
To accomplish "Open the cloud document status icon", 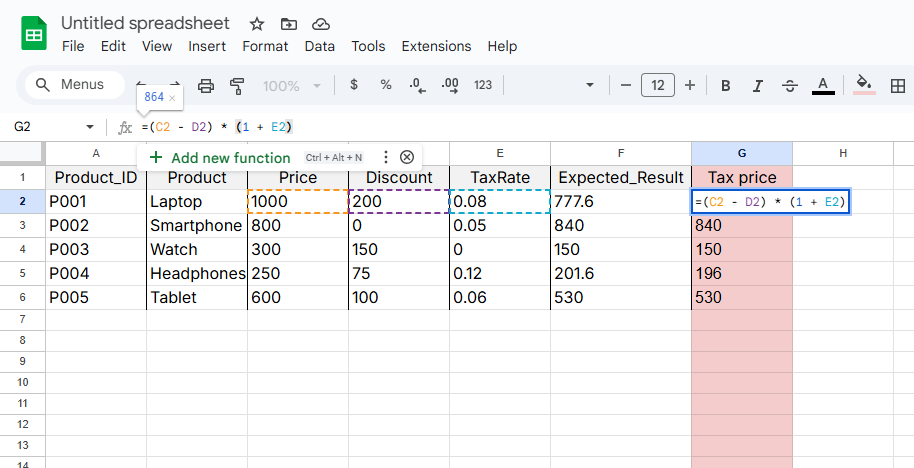I will point(320,24).
